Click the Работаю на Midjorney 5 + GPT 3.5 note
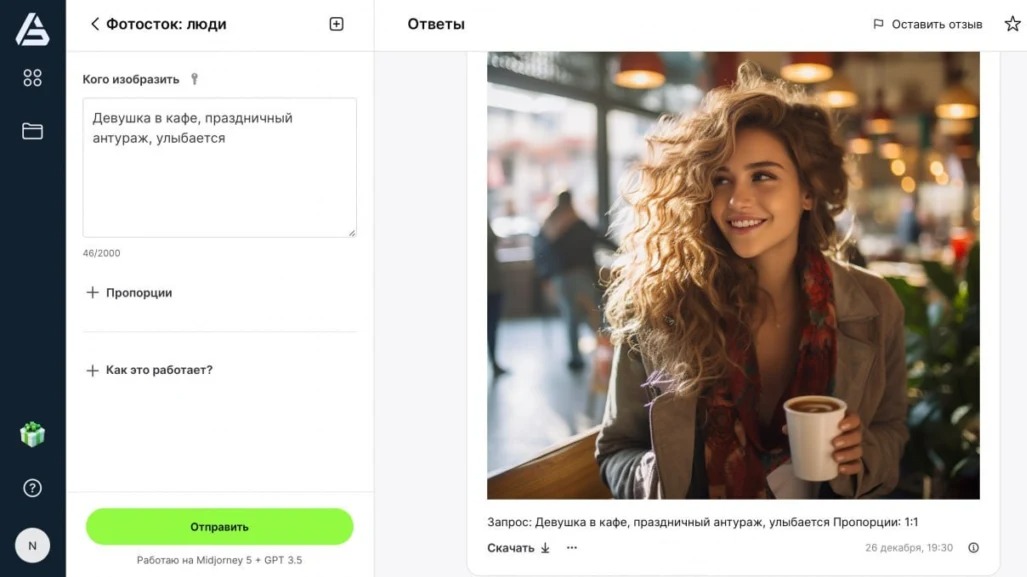The width and height of the screenshot is (1027, 577). coord(219,560)
